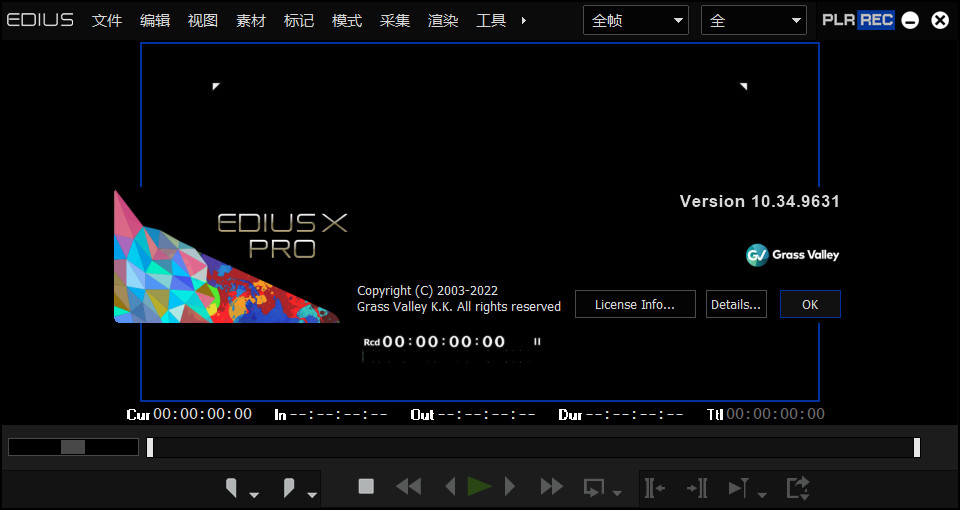Screen dimensions: 960x510
Task: Open the 编辑 menu
Action: (155, 21)
